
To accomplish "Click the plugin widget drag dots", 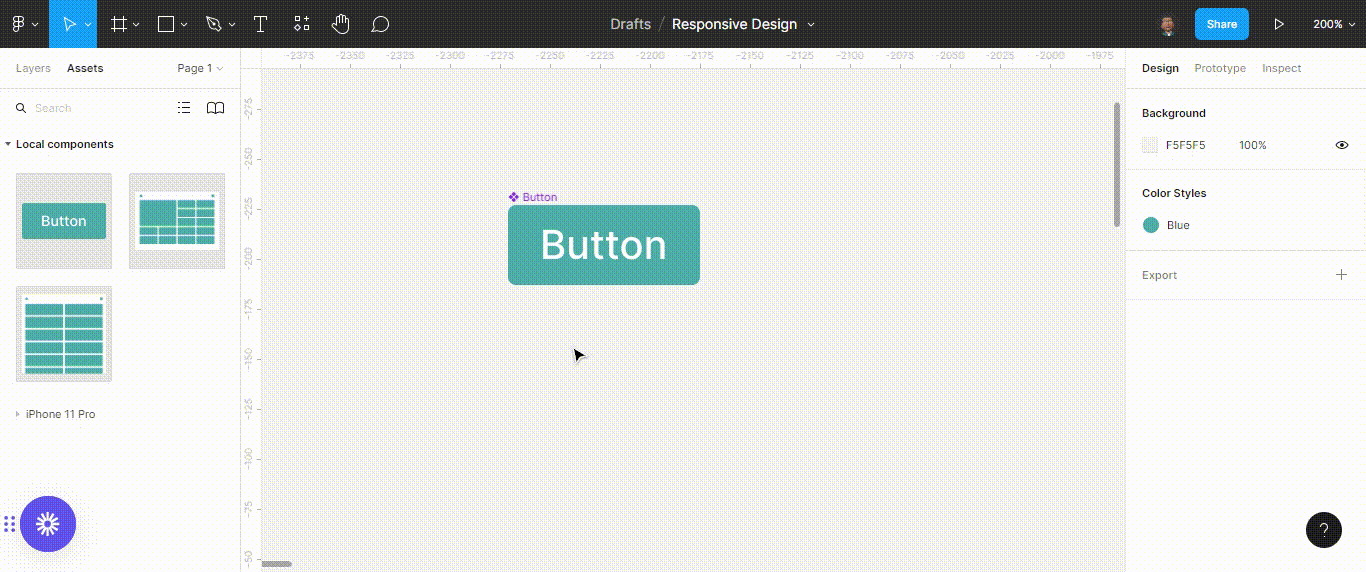I will pos(8,524).
